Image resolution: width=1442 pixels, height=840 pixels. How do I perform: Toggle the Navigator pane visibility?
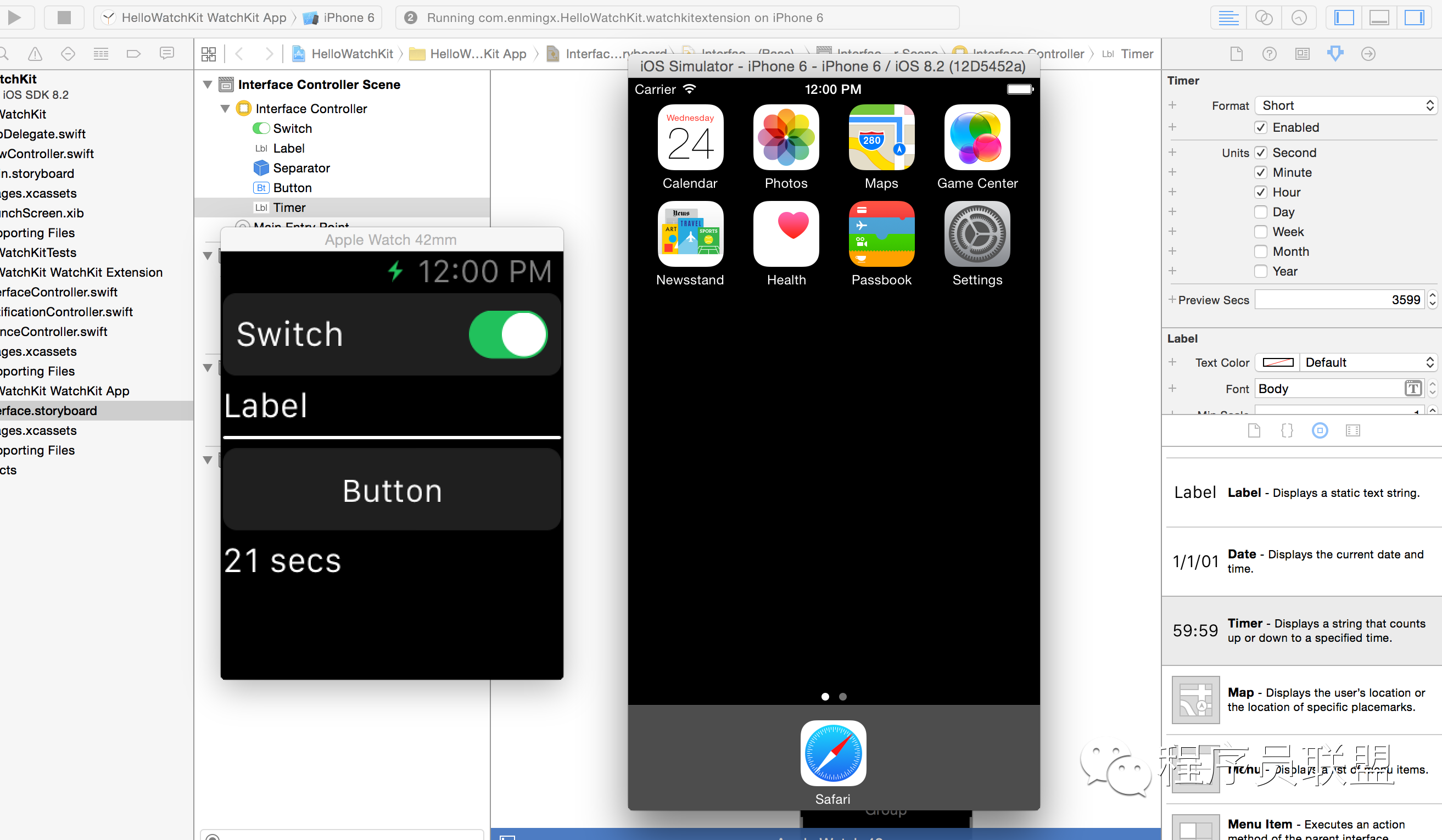click(1344, 18)
